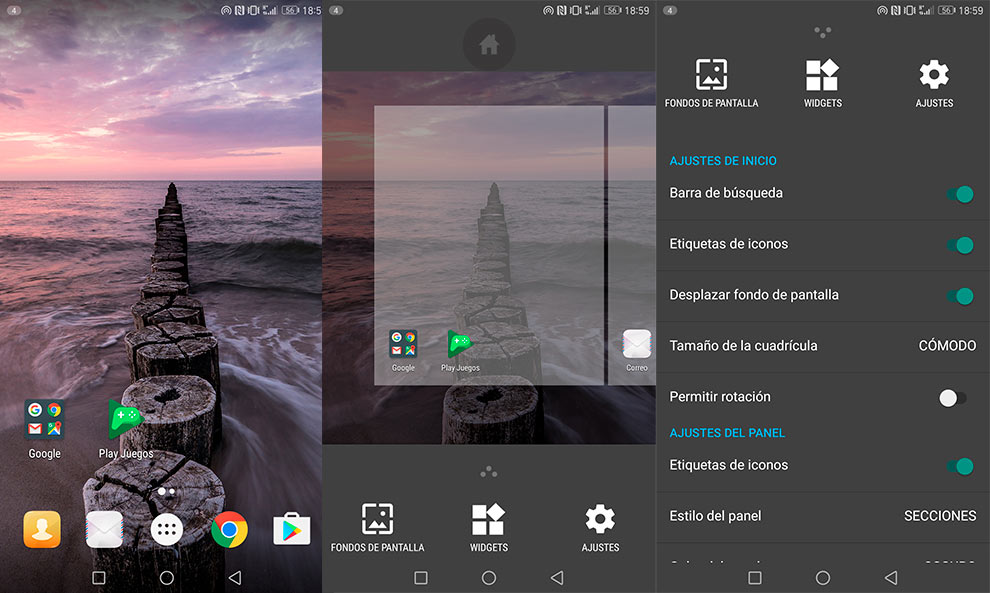Open the app drawer icon
Viewport: 990px width, 593px height.
point(166,527)
